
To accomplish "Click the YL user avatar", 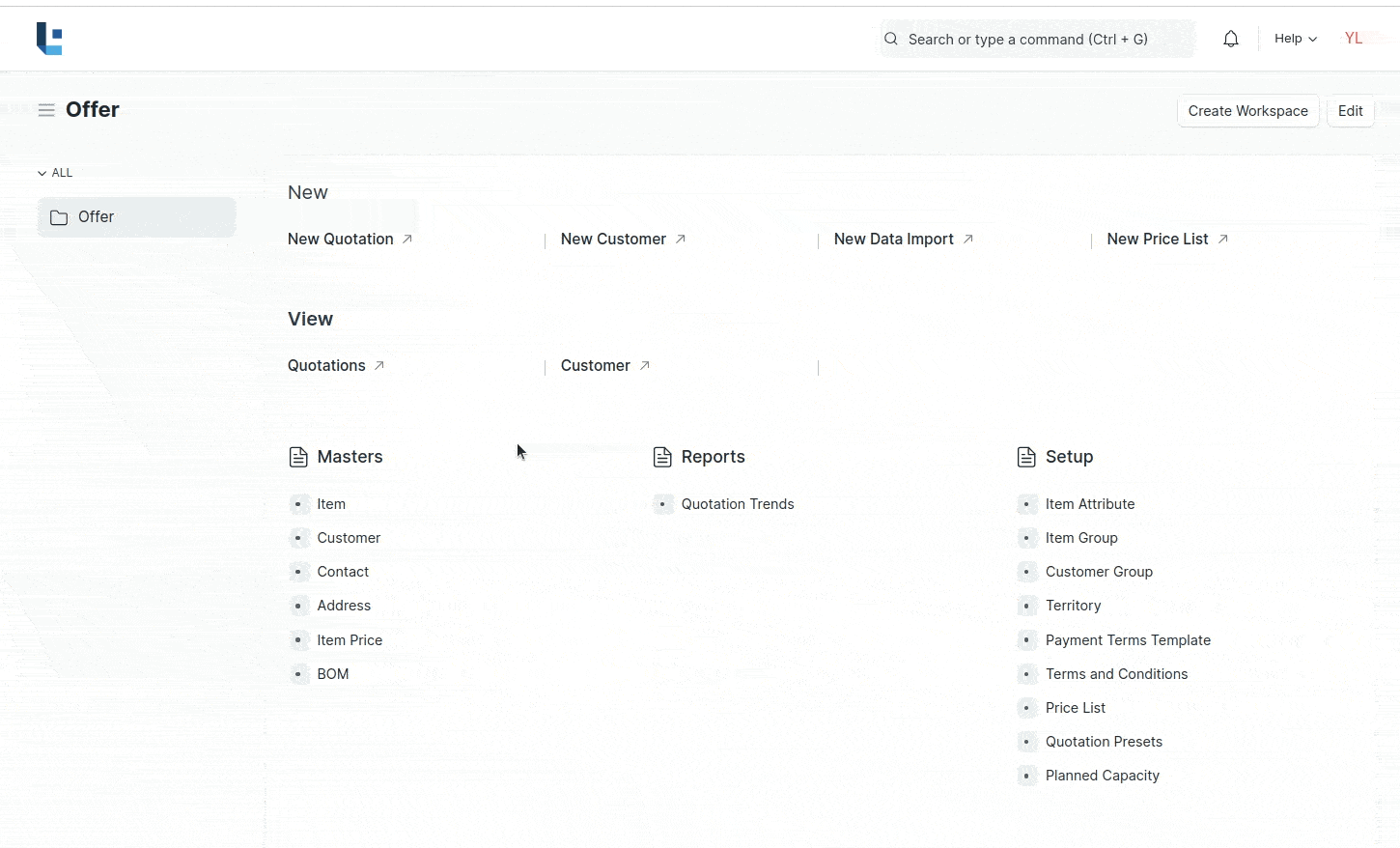I will point(1353,39).
